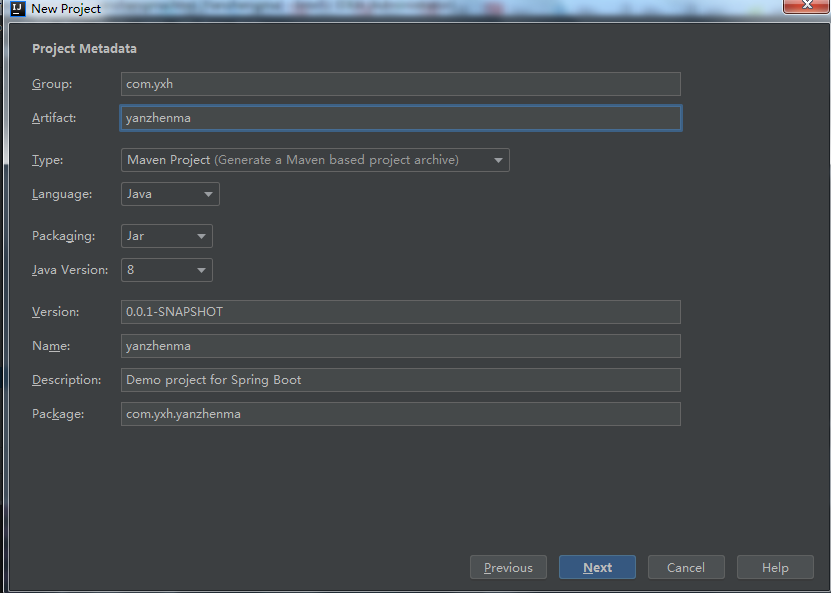Click the Description label

pyautogui.click(x=66, y=379)
